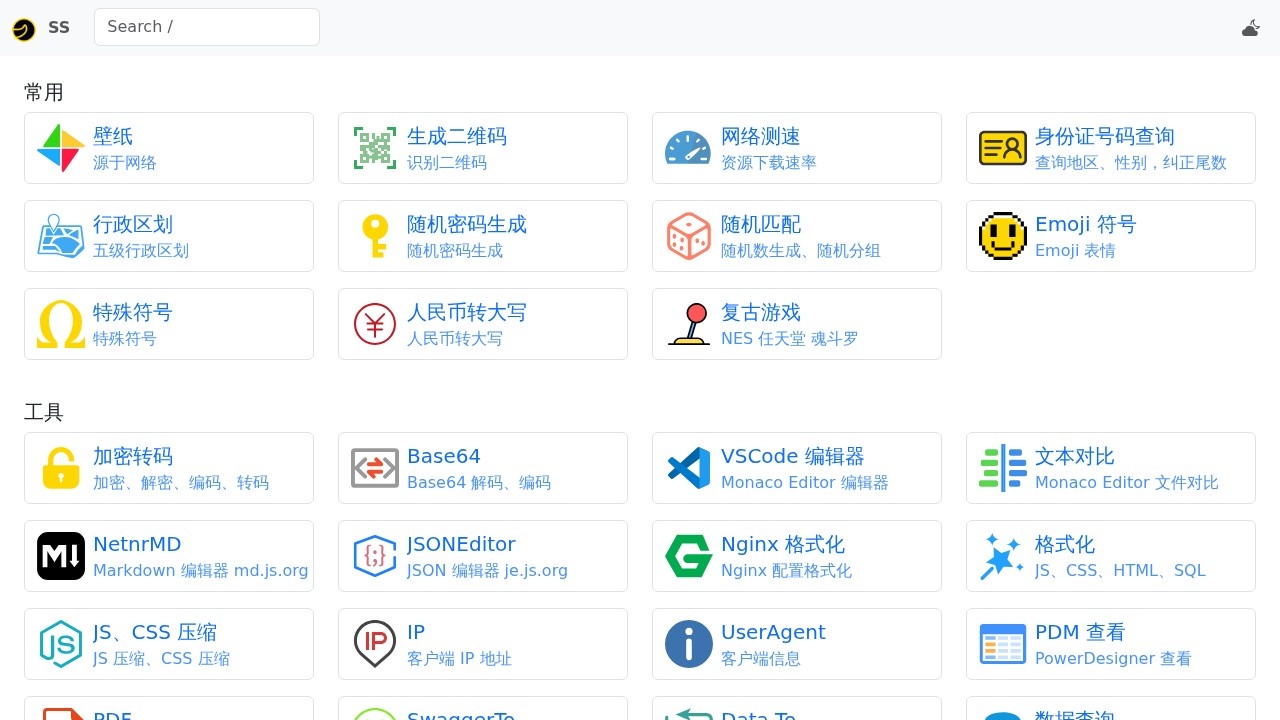This screenshot has height=720, width=1280.
Task: Open the Base64 tool link
Action: 444,457
